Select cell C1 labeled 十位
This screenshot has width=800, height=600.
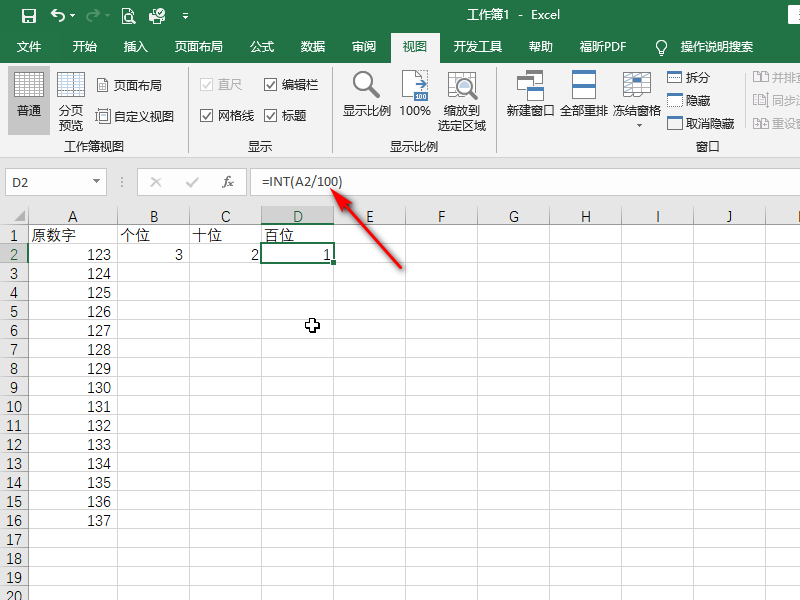tap(226, 235)
